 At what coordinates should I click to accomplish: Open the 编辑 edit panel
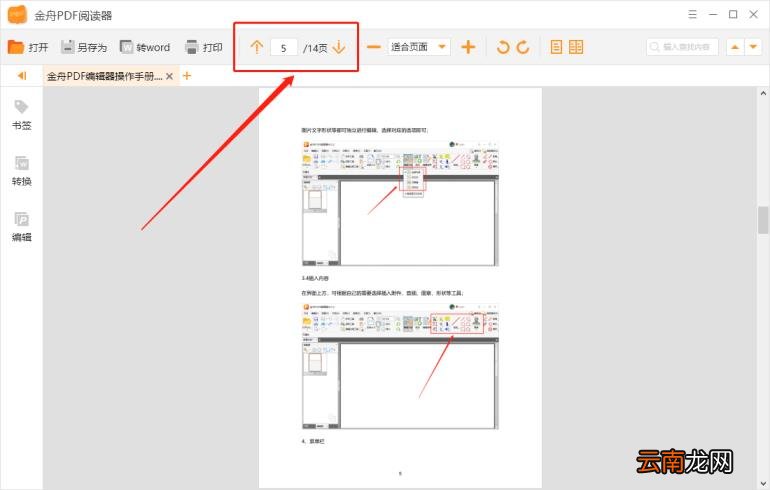click(x=22, y=227)
